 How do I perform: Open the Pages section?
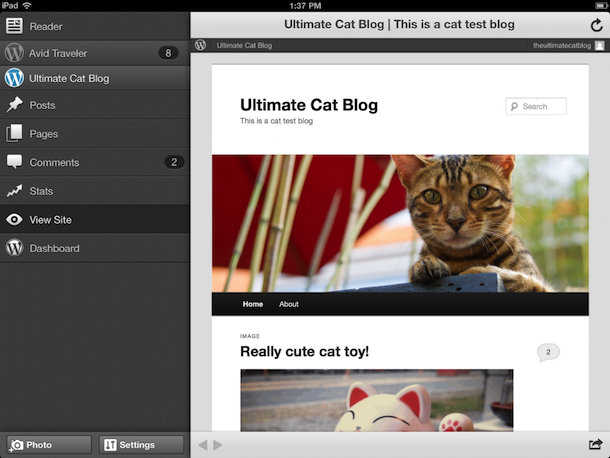coord(95,134)
